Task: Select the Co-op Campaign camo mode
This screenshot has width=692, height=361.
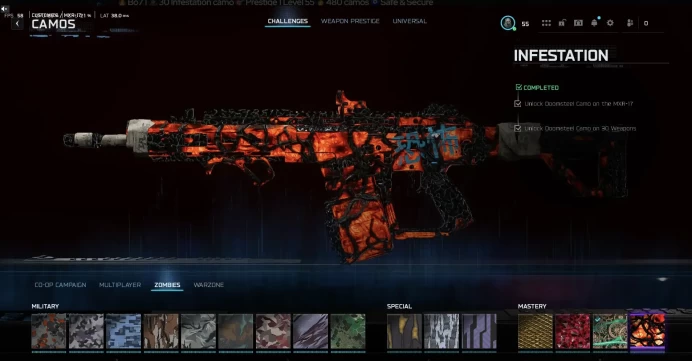Action: pos(60,285)
